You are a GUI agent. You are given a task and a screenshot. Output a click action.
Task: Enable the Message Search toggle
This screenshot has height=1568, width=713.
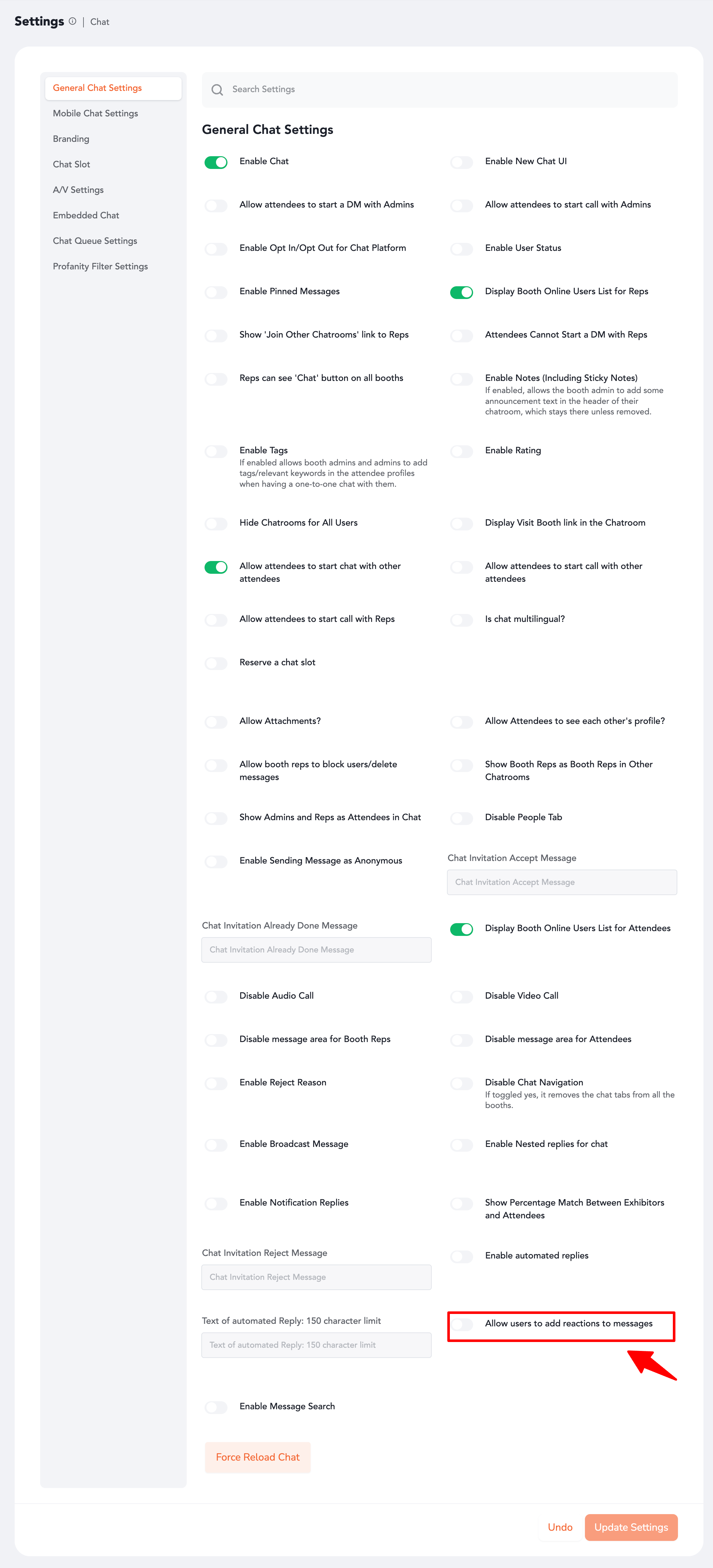click(216, 1407)
